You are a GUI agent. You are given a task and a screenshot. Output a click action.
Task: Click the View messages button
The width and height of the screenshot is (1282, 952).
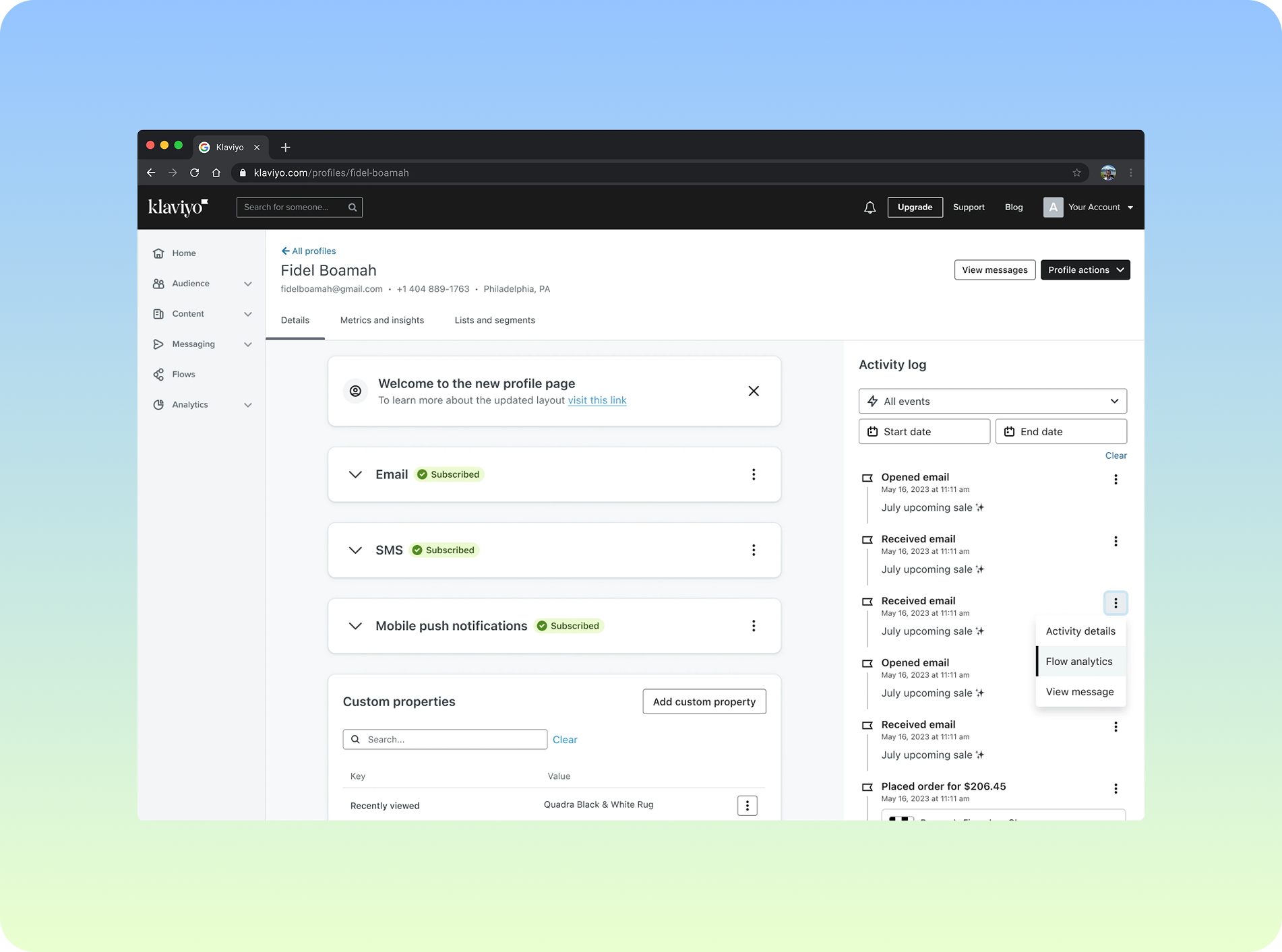(x=994, y=269)
